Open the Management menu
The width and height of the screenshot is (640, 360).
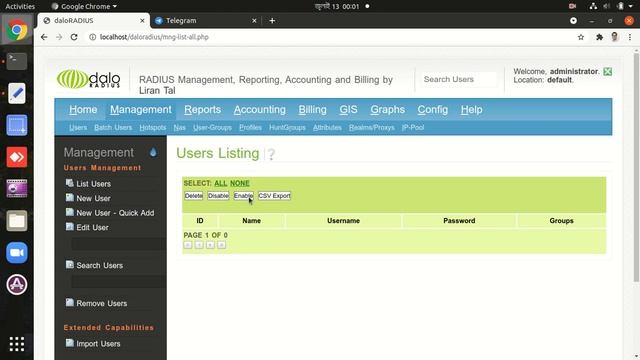point(140,109)
